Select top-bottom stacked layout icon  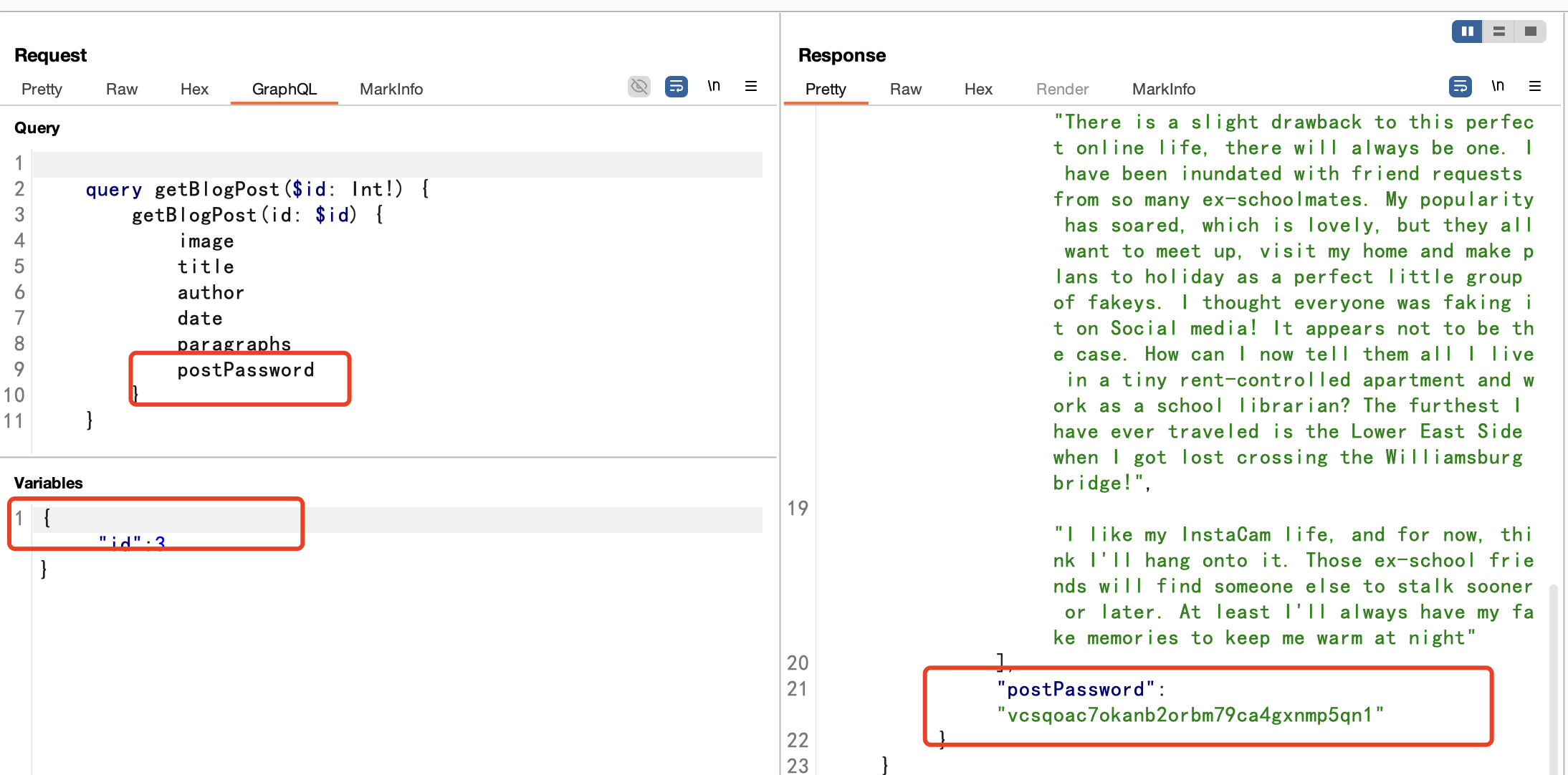pyautogui.click(x=1498, y=32)
